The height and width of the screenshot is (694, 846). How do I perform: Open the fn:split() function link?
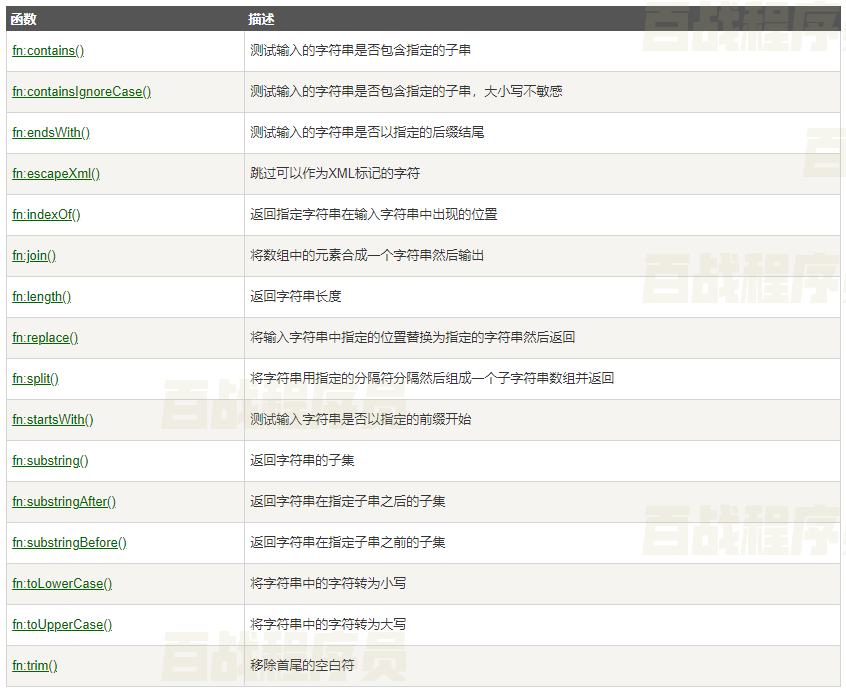pos(35,378)
